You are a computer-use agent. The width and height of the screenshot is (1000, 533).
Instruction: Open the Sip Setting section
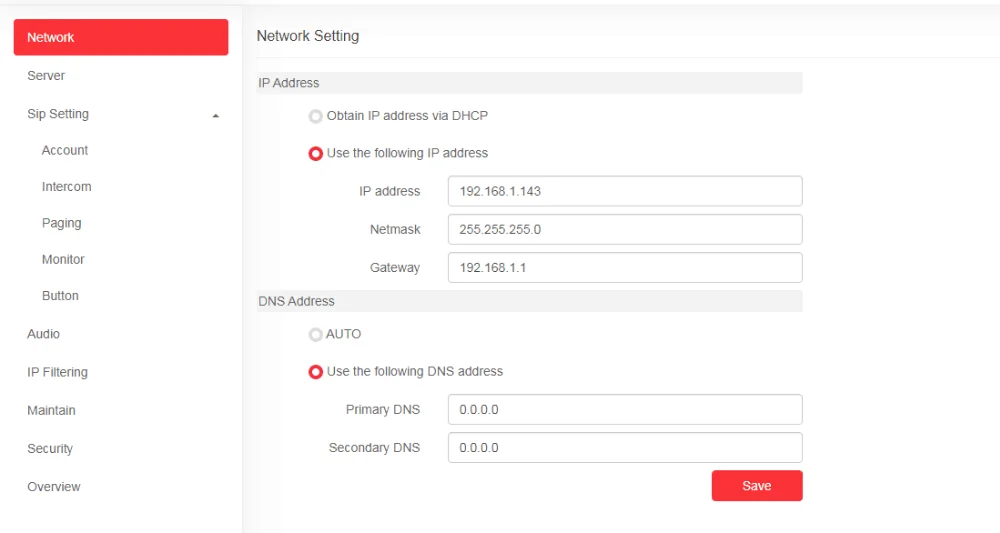click(x=58, y=113)
